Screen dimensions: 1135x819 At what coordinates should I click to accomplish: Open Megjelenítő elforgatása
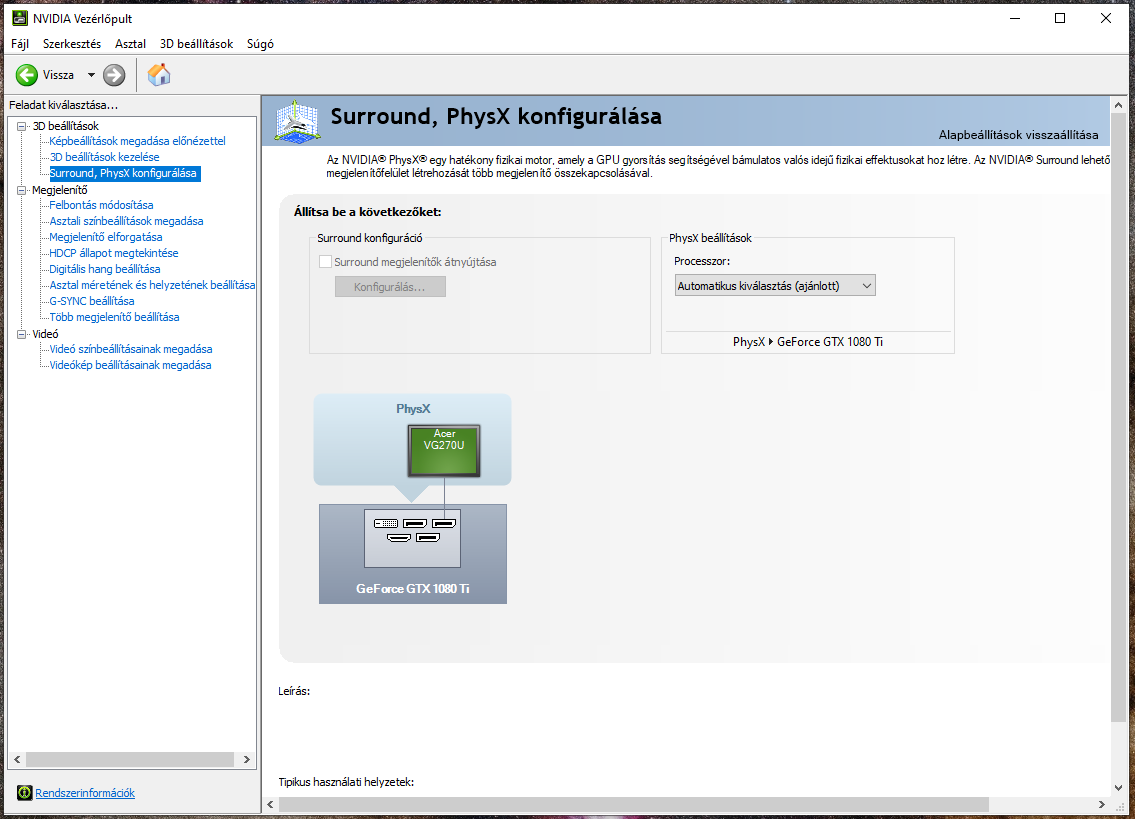(106, 237)
